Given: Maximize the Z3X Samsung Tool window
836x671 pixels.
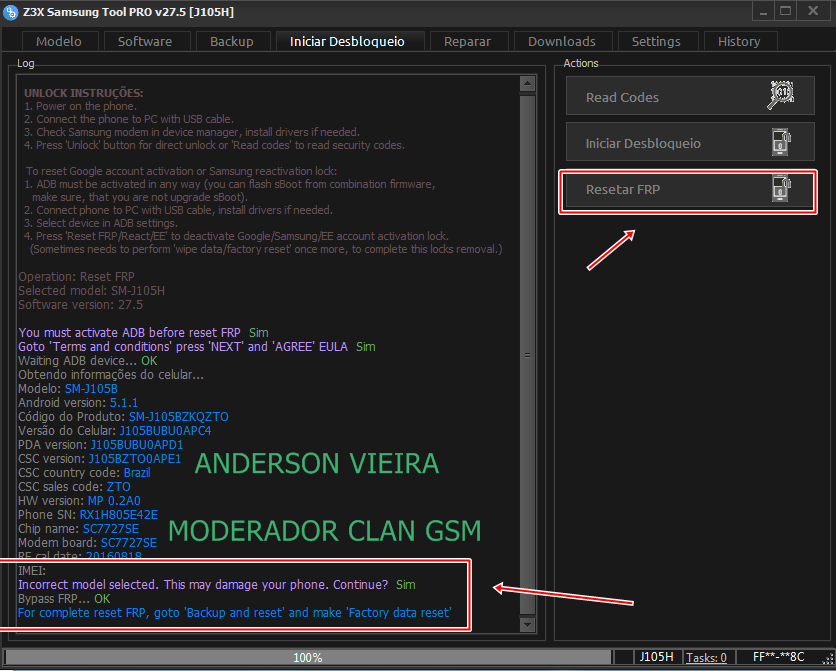Looking at the screenshot, I should tap(785, 12).
